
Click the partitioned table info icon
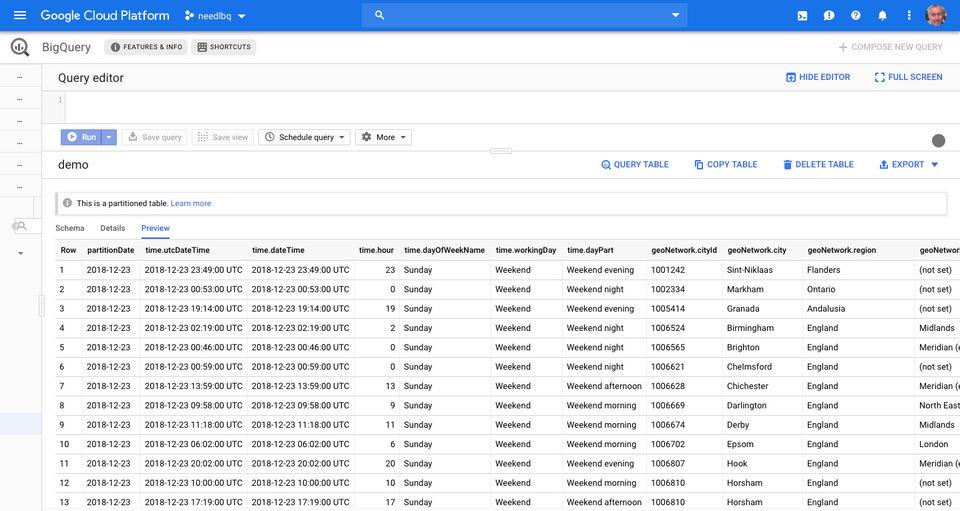pos(67,203)
